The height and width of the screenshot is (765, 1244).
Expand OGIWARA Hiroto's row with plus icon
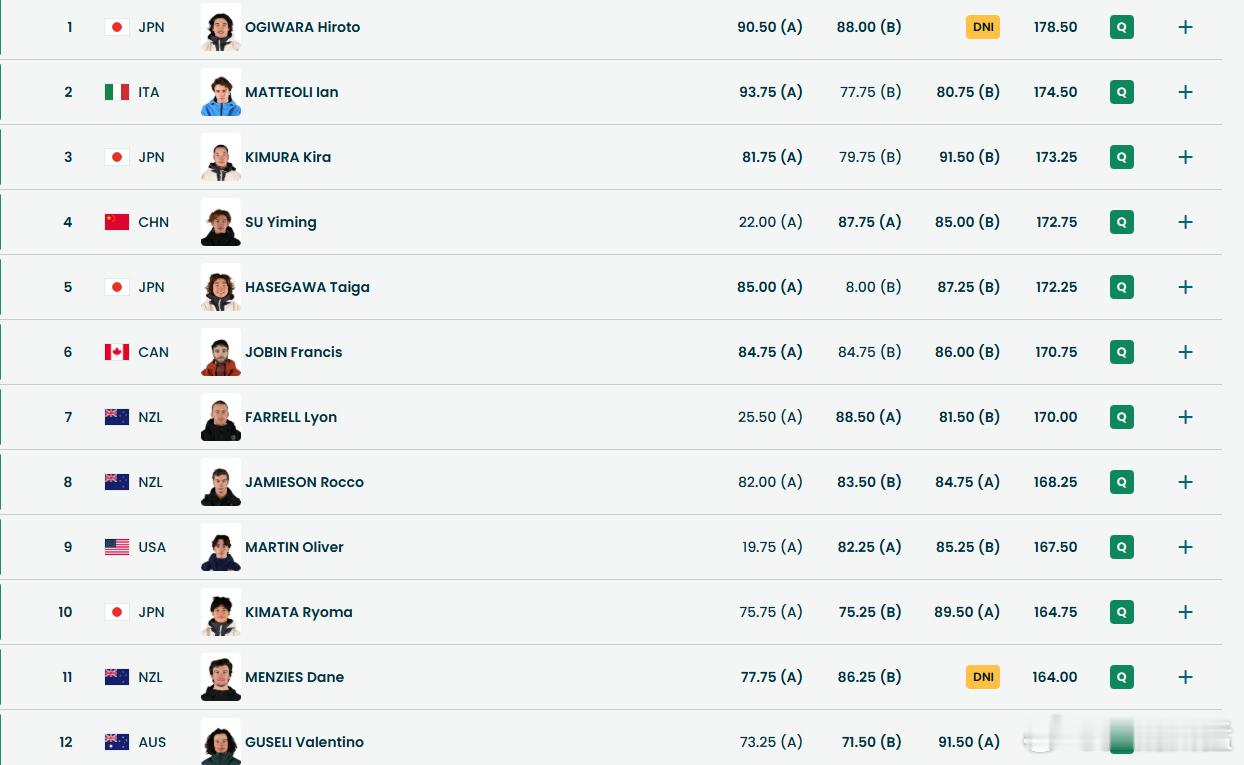click(x=1185, y=27)
